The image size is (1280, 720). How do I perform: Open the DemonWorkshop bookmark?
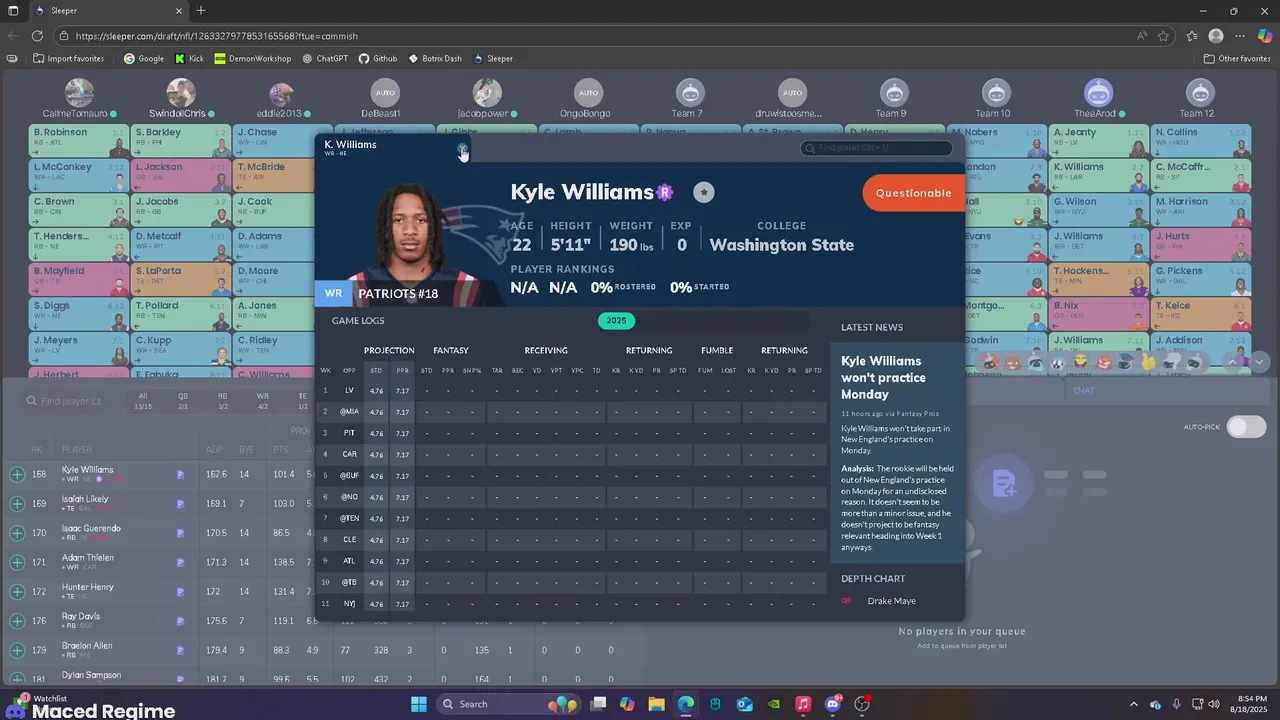[254, 58]
